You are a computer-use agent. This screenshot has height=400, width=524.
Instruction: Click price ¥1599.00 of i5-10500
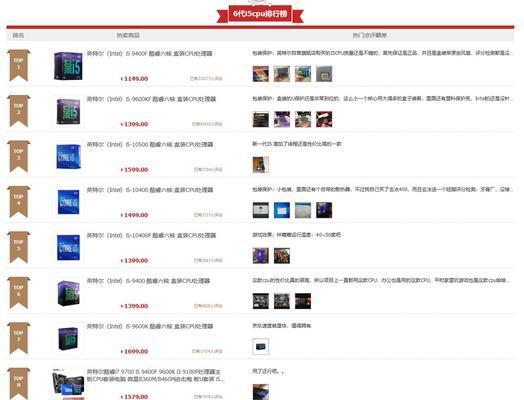(x=134, y=170)
